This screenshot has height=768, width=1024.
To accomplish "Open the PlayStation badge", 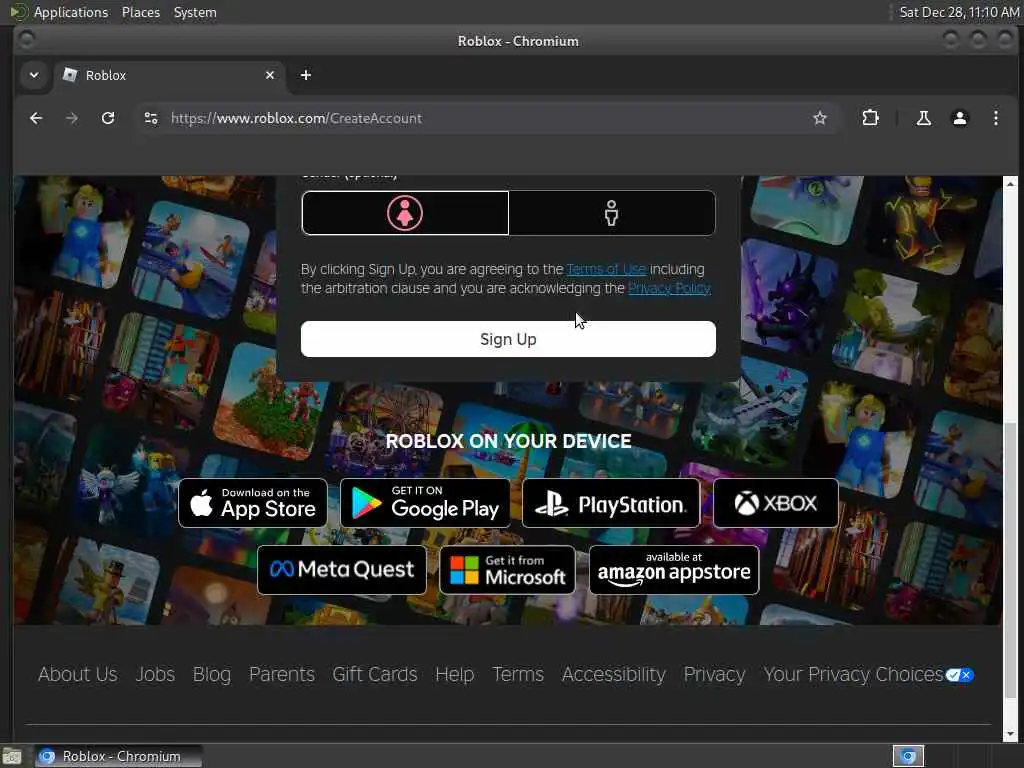I will [x=611, y=503].
